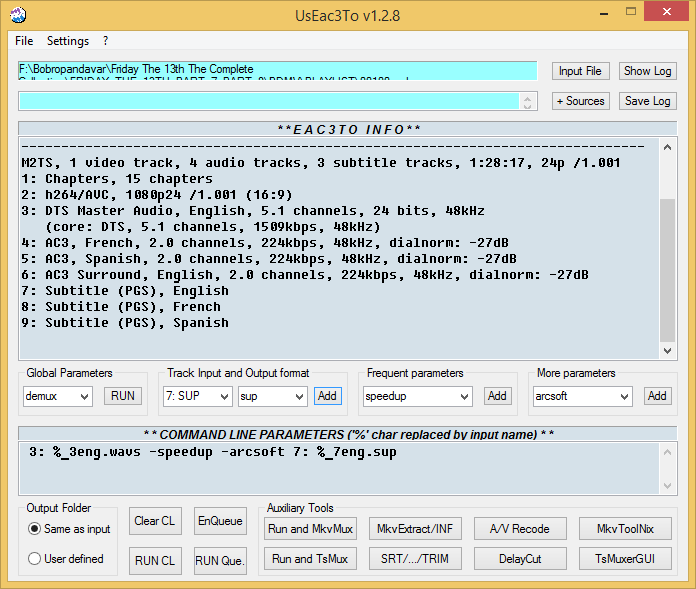Viewport: 696px width, 589px height.
Task: Open the Settings menu
Action: (68, 41)
